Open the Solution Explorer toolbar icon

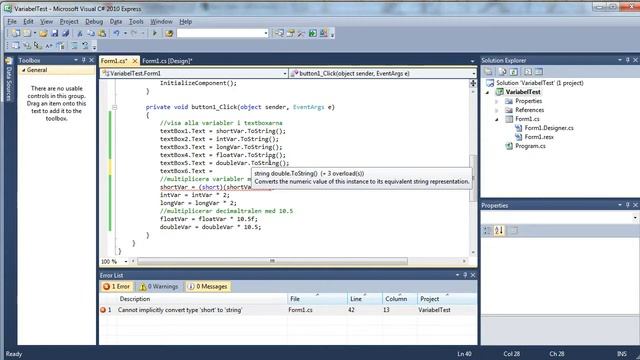[279, 33]
